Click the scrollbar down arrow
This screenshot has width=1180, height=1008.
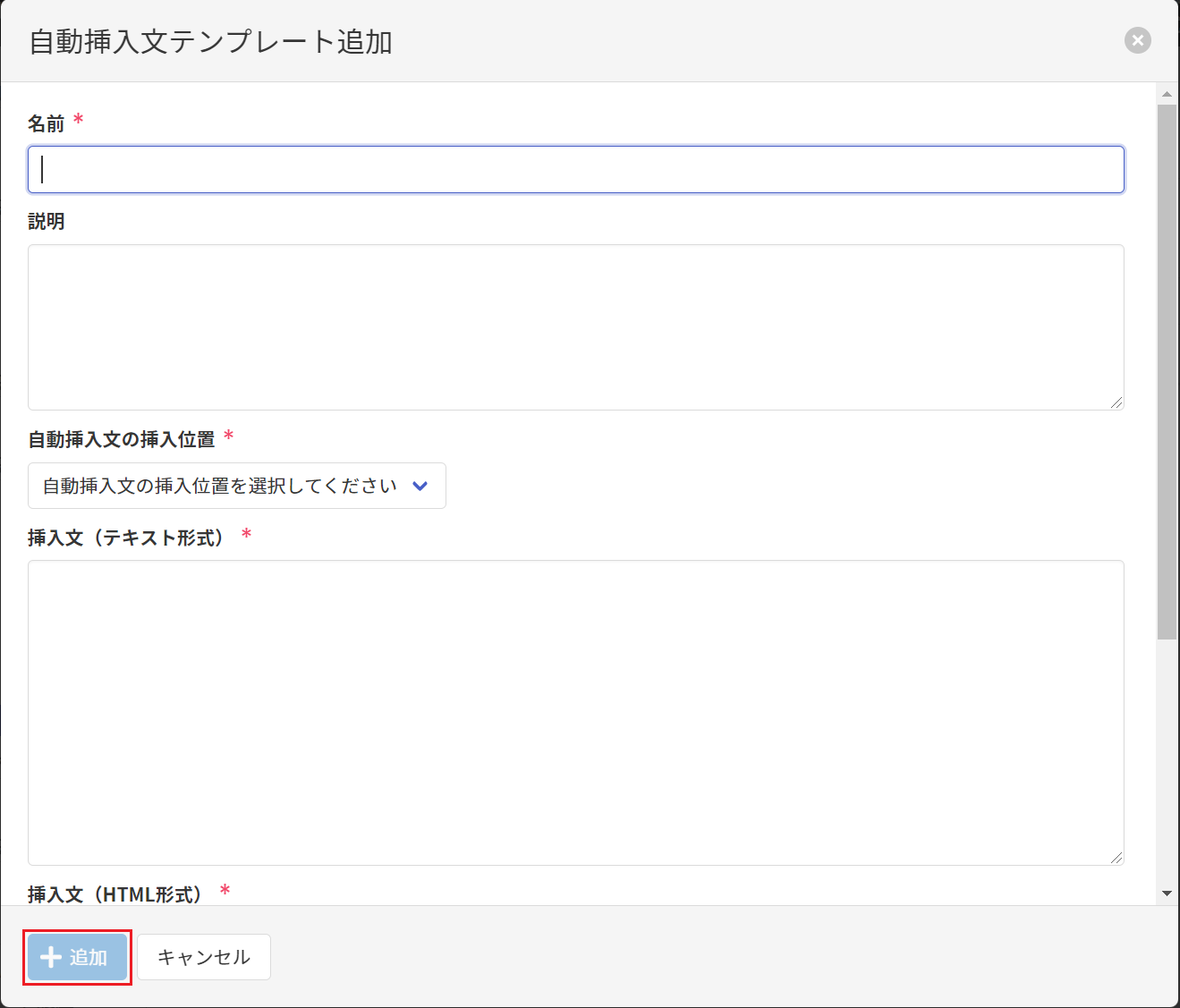tap(1167, 893)
